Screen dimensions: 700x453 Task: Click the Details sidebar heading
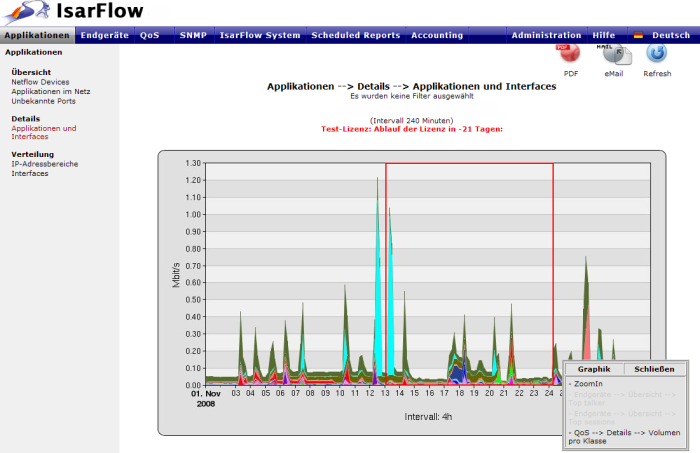[x=25, y=119]
